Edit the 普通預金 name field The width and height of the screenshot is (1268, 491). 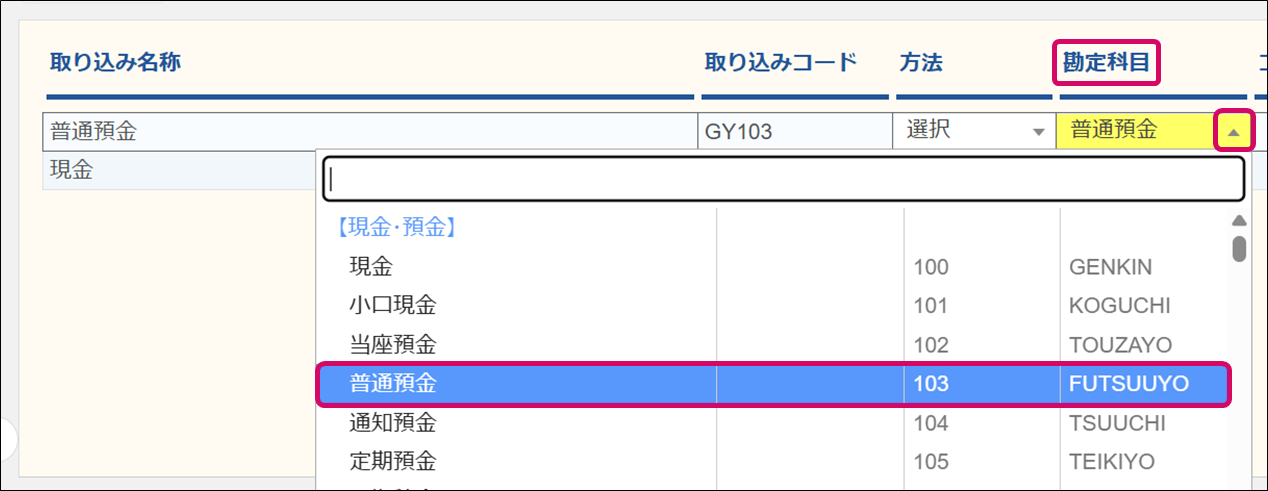pos(368,131)
